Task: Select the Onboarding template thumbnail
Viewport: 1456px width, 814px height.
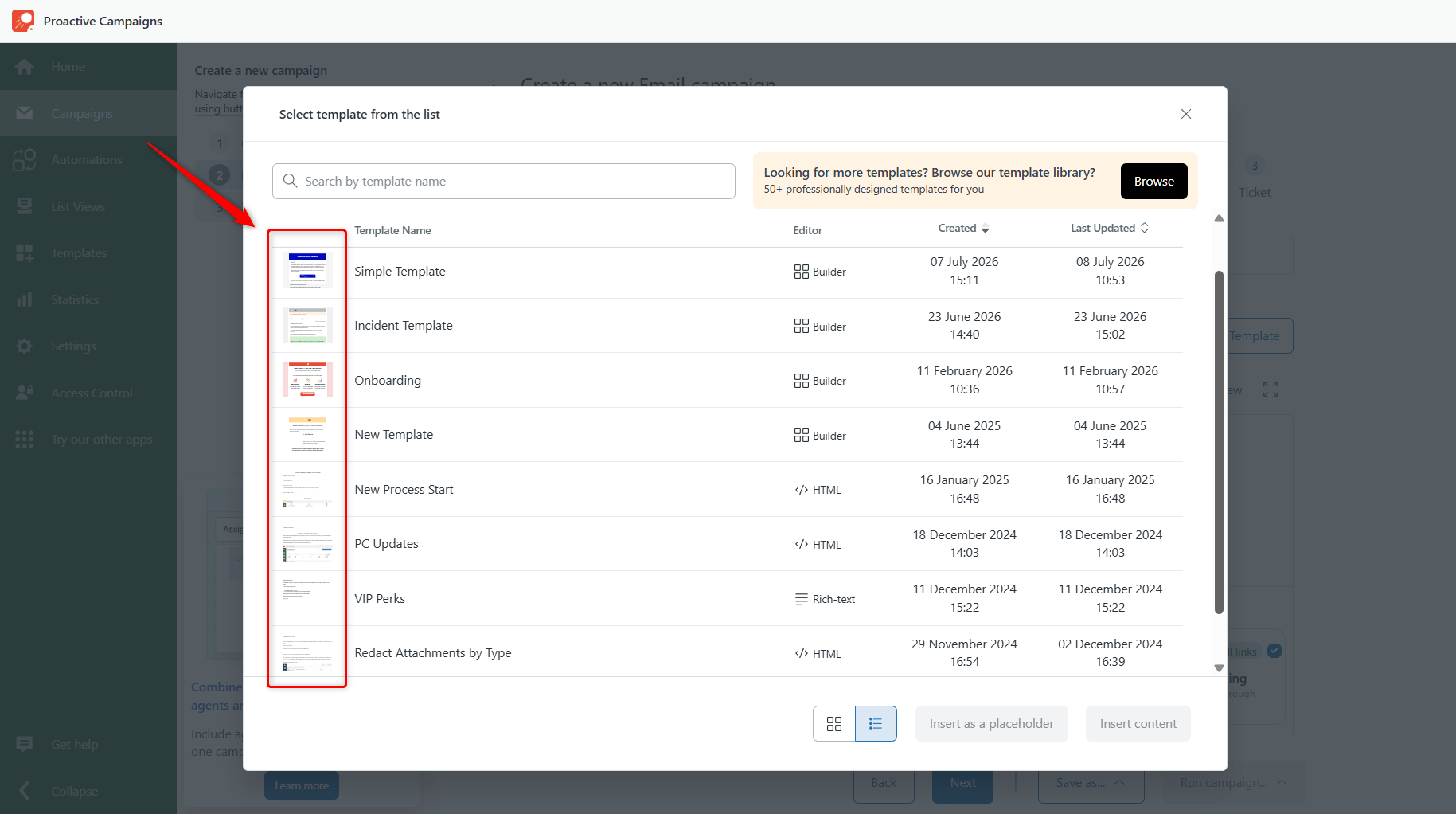Action: tap(308, 380)
